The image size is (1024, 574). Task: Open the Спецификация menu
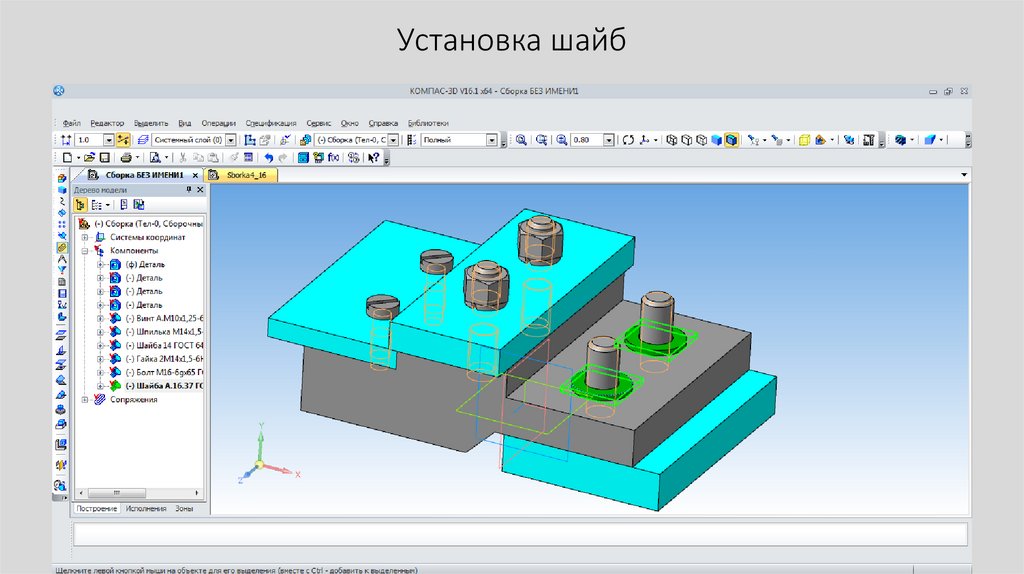(x=271, y=123)
